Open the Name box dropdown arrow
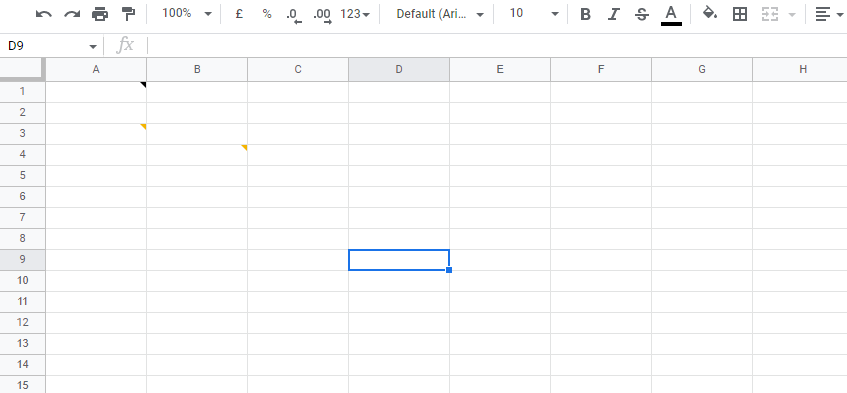Screen dimensions: 847x393 point(93,47)
